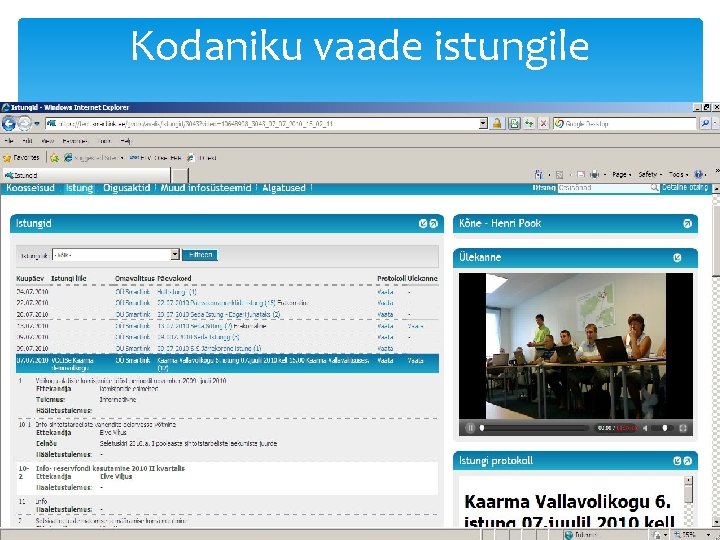
Task: Collapse the Istungid panel
Action: click(433, 224)
